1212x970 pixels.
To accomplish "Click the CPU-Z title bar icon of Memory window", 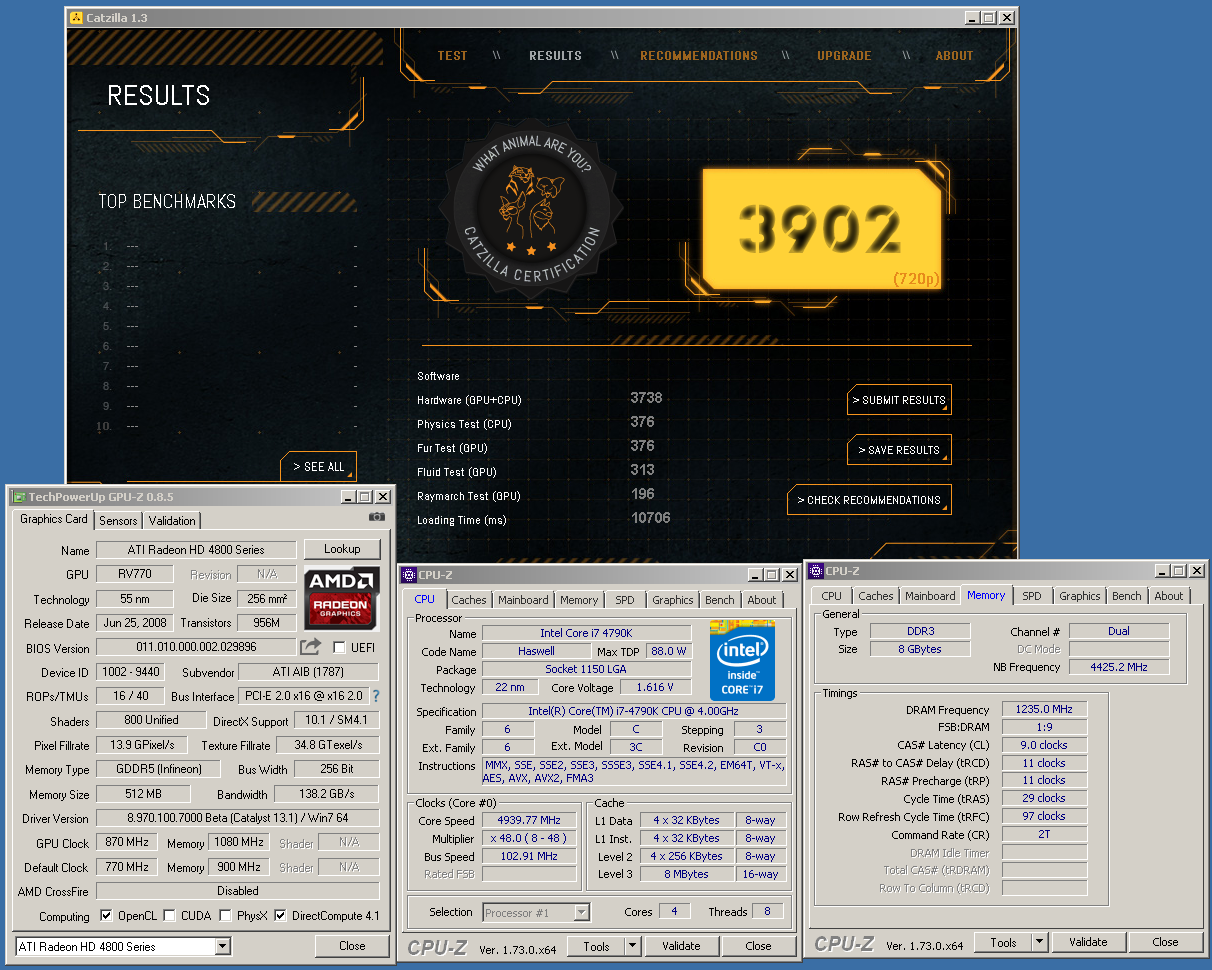I will 816,571.
